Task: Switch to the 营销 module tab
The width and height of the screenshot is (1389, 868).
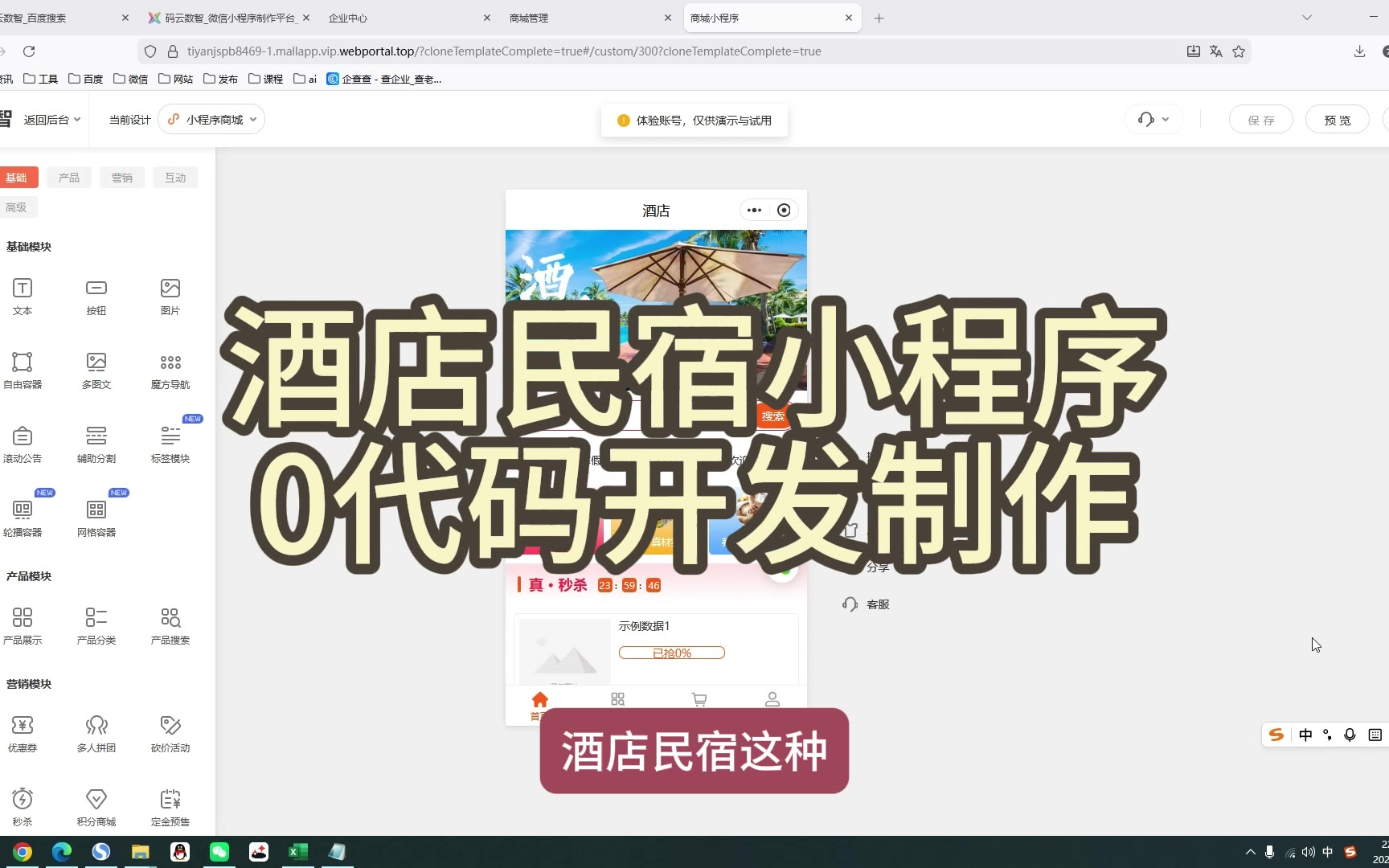Action: 122,178
